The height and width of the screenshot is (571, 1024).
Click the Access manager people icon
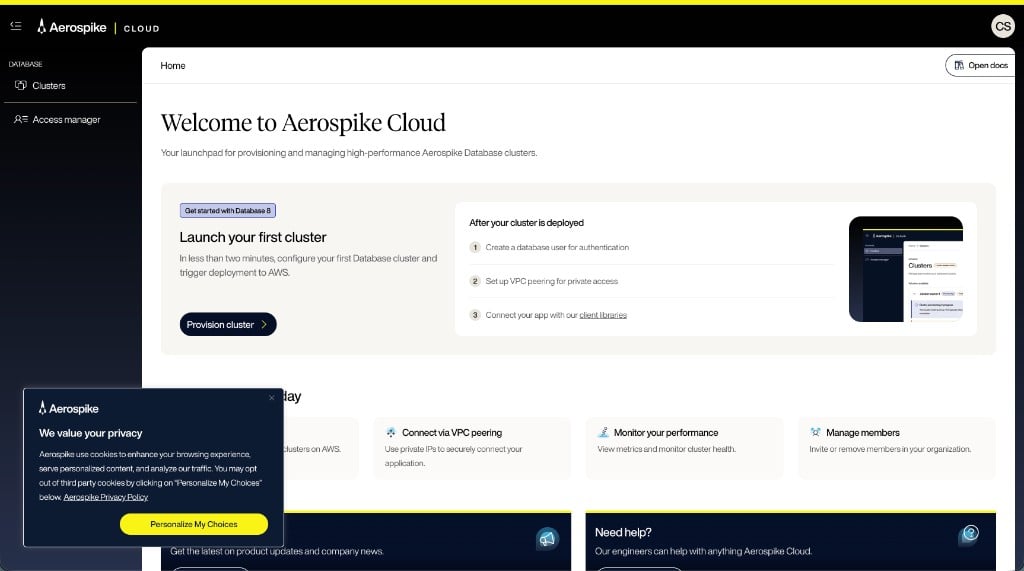pos(21,120)
